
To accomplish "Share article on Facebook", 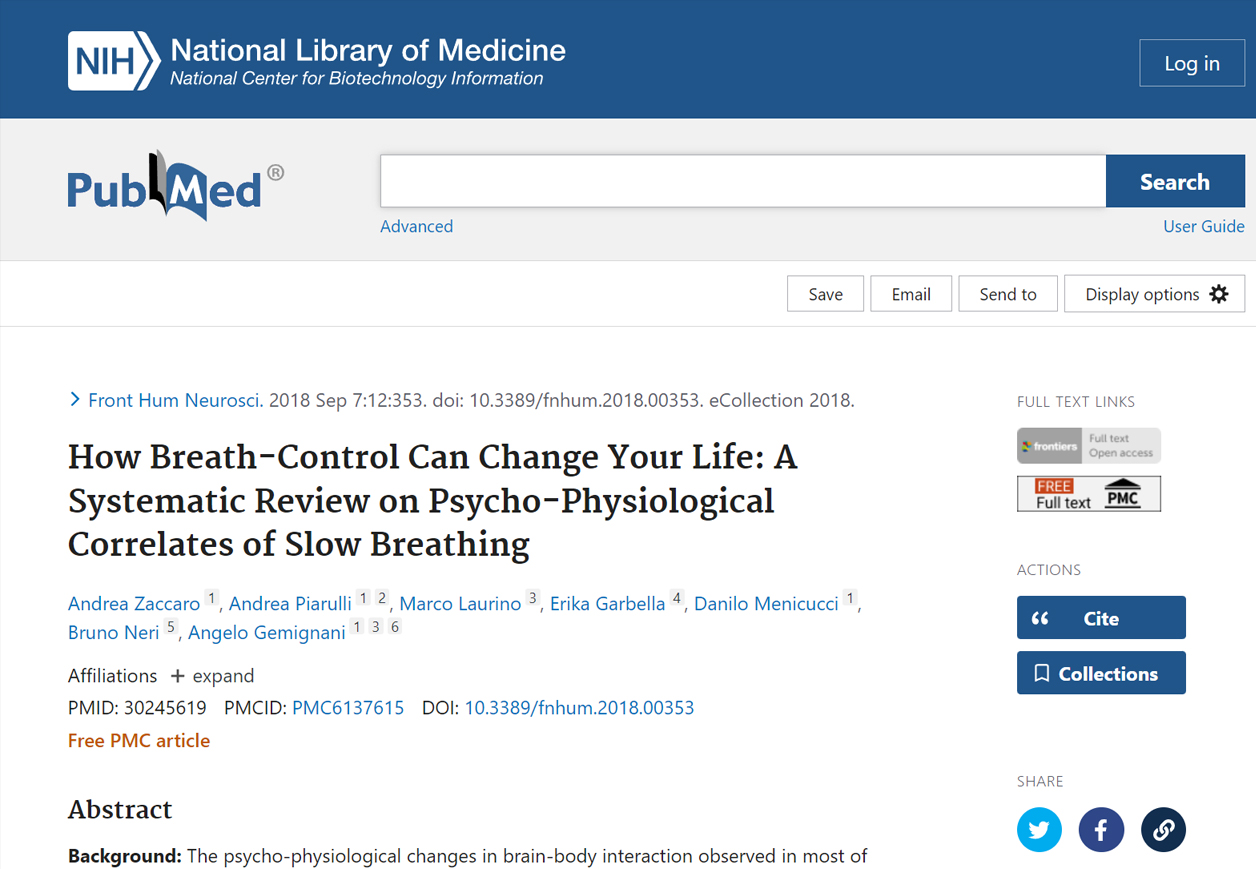I will point(1101,829).
